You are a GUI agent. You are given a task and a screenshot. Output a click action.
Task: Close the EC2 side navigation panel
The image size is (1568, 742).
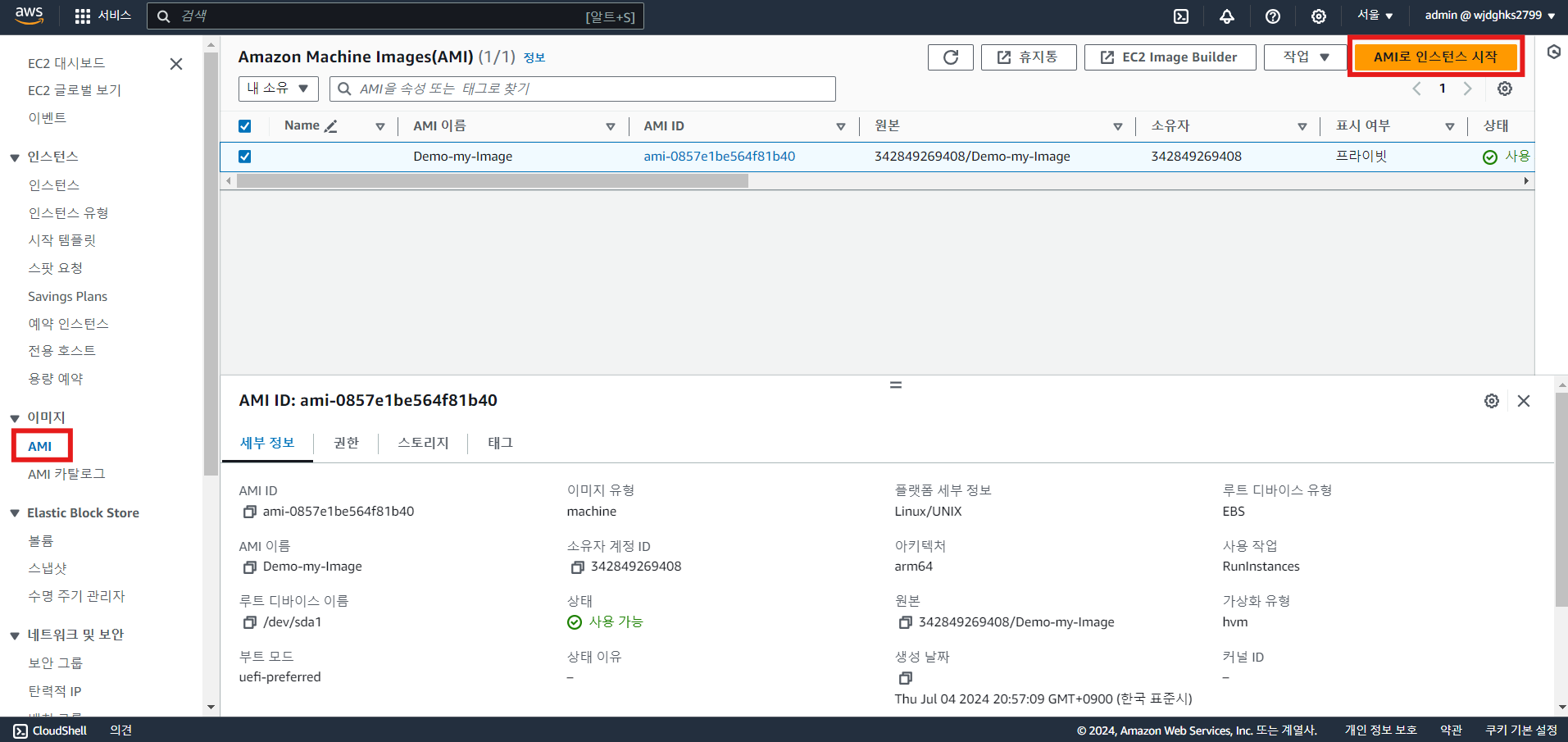[x=176, y=64]
